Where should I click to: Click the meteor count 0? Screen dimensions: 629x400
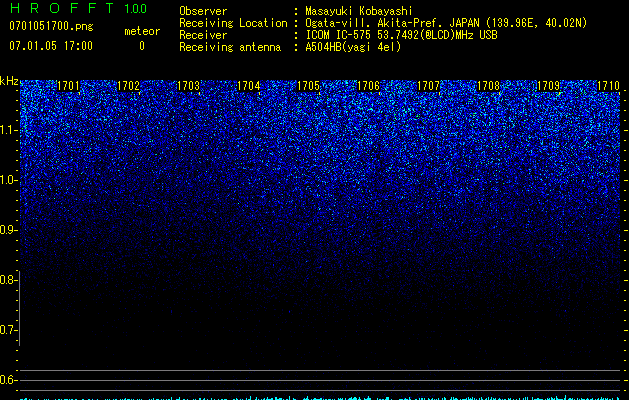(142, 46)
